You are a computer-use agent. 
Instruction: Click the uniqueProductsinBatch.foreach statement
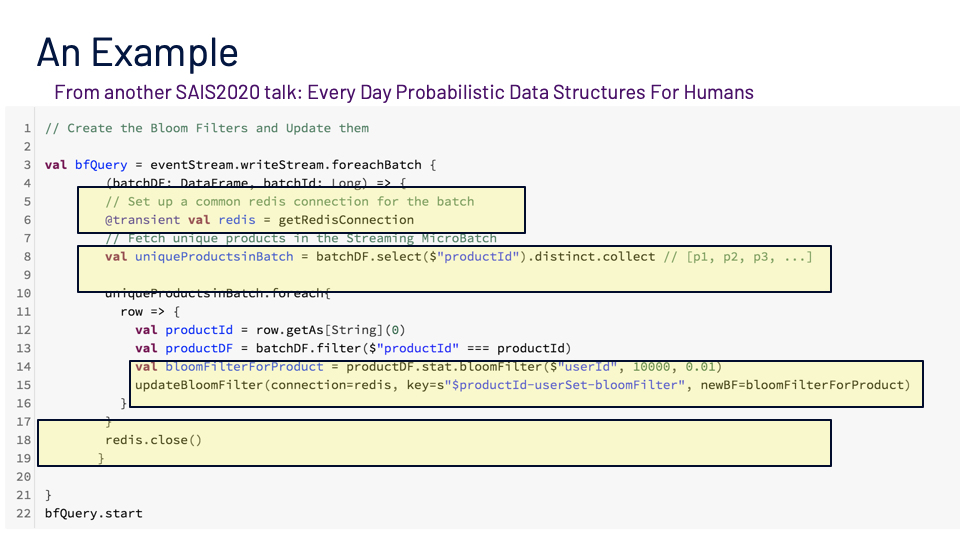pos(217,293)
